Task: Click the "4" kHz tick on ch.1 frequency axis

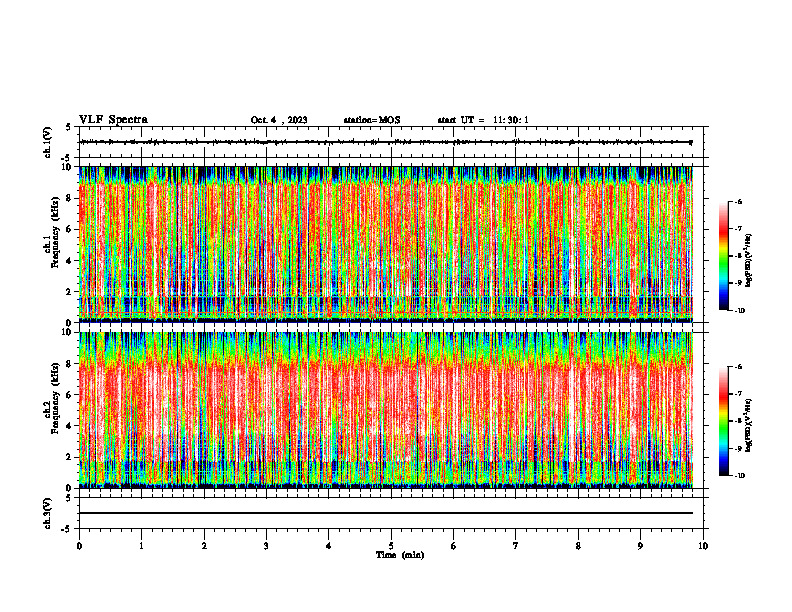Action: (70, 261)
